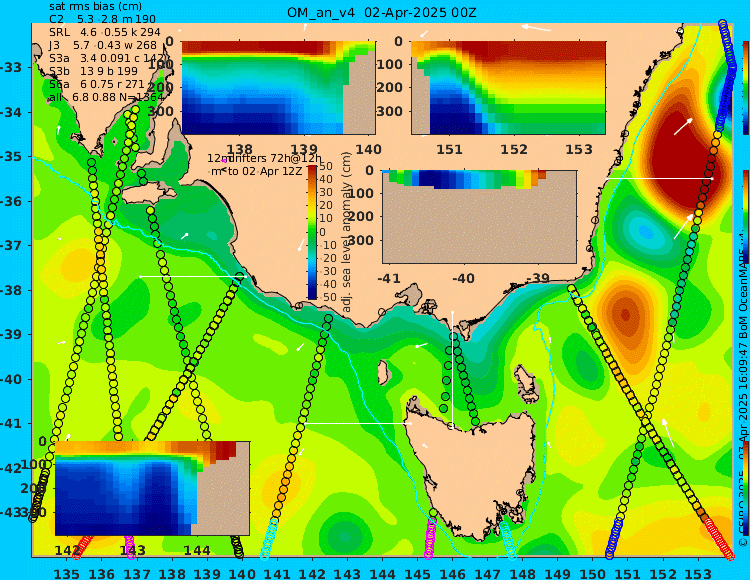Select the S3b satellite stats row

[93, 71]
